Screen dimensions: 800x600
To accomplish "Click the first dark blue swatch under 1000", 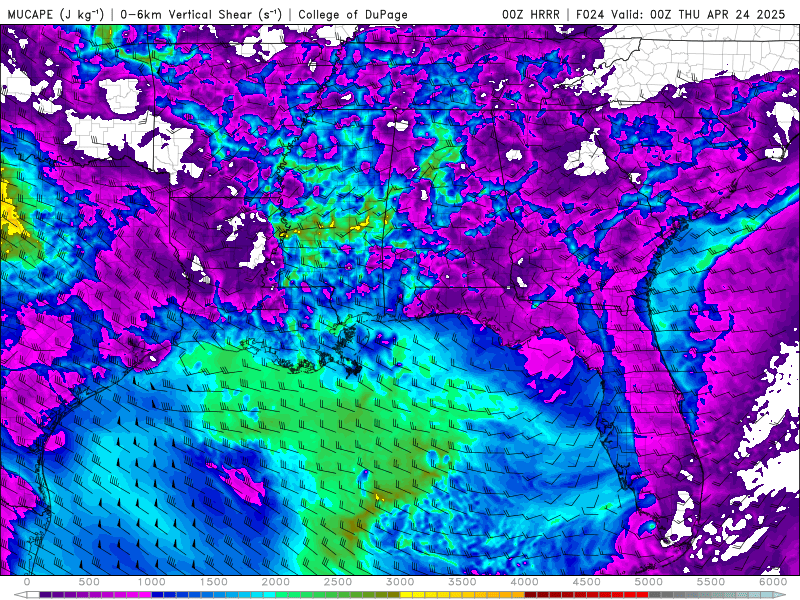I will coord(158,594).
